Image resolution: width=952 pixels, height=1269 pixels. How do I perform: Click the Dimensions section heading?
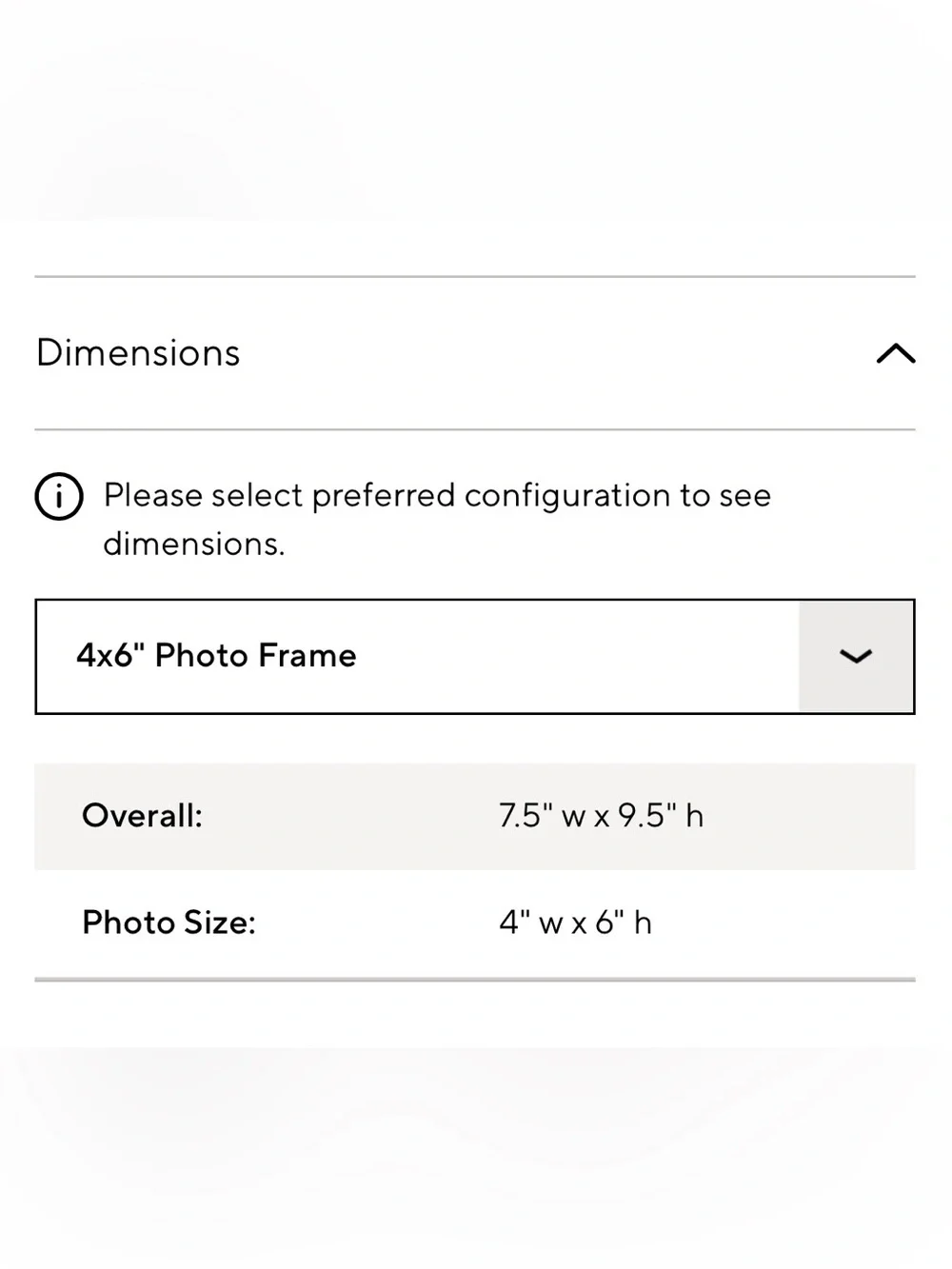coord(138,353)
